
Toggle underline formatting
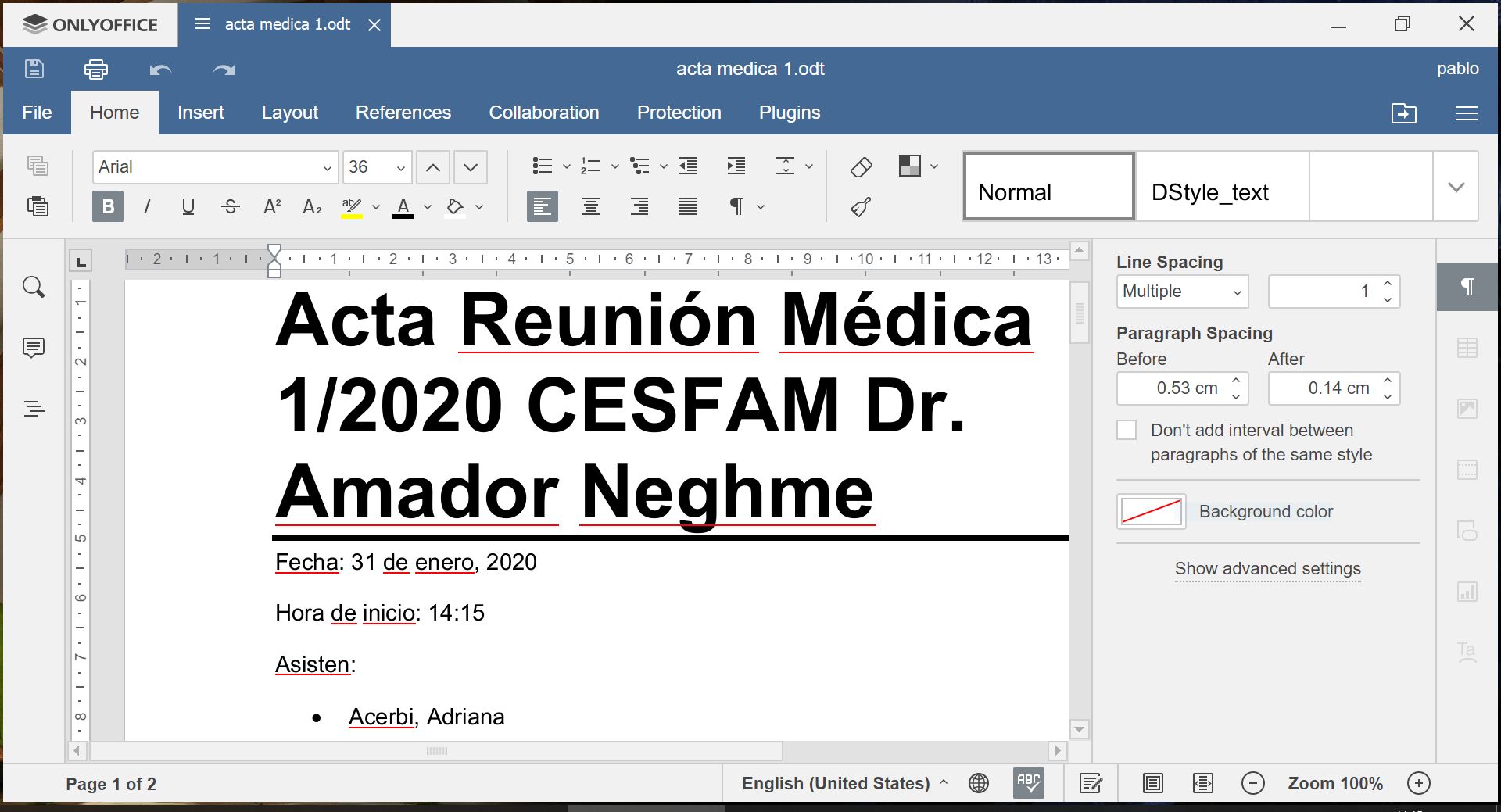point(188,206)
